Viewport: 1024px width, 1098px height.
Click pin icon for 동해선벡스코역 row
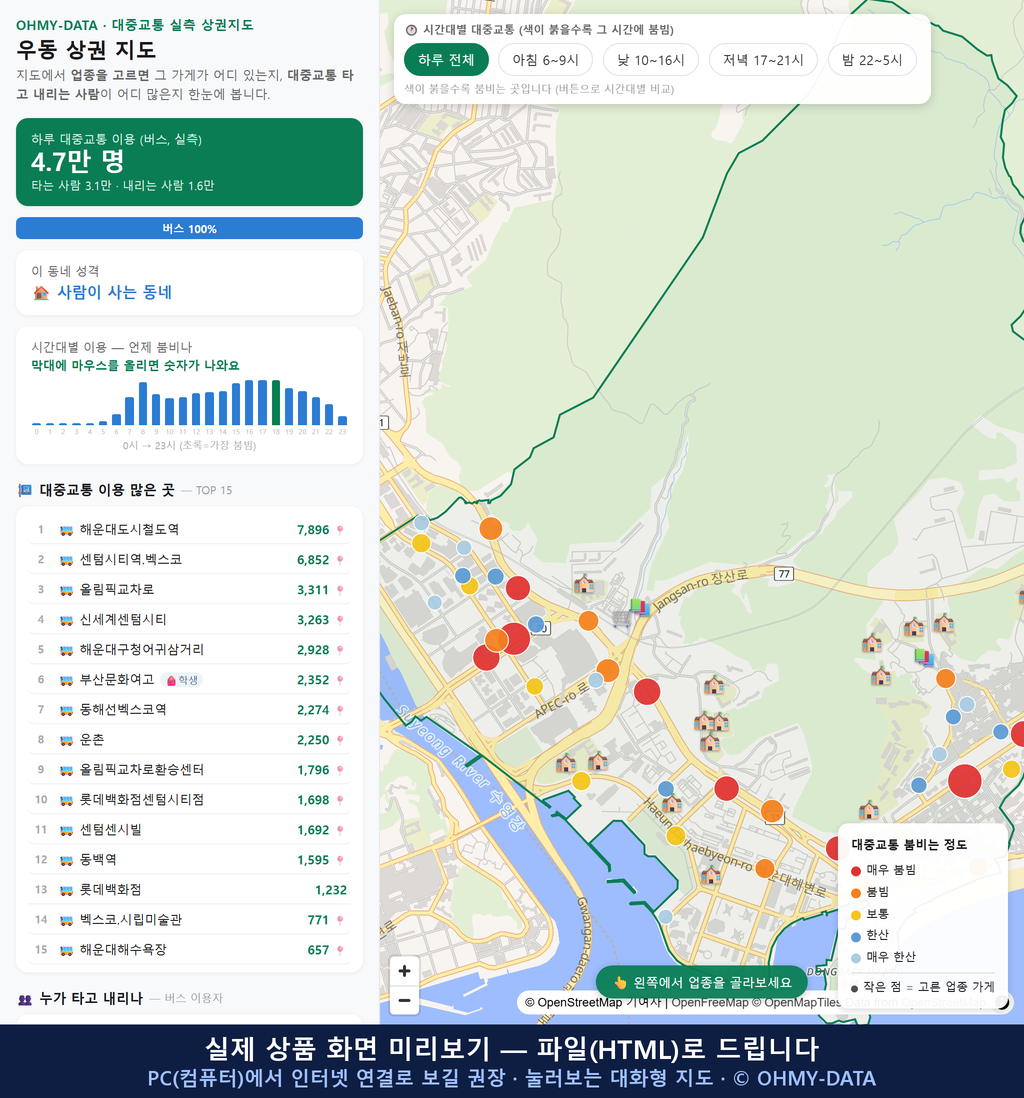(x=340, y=710)
